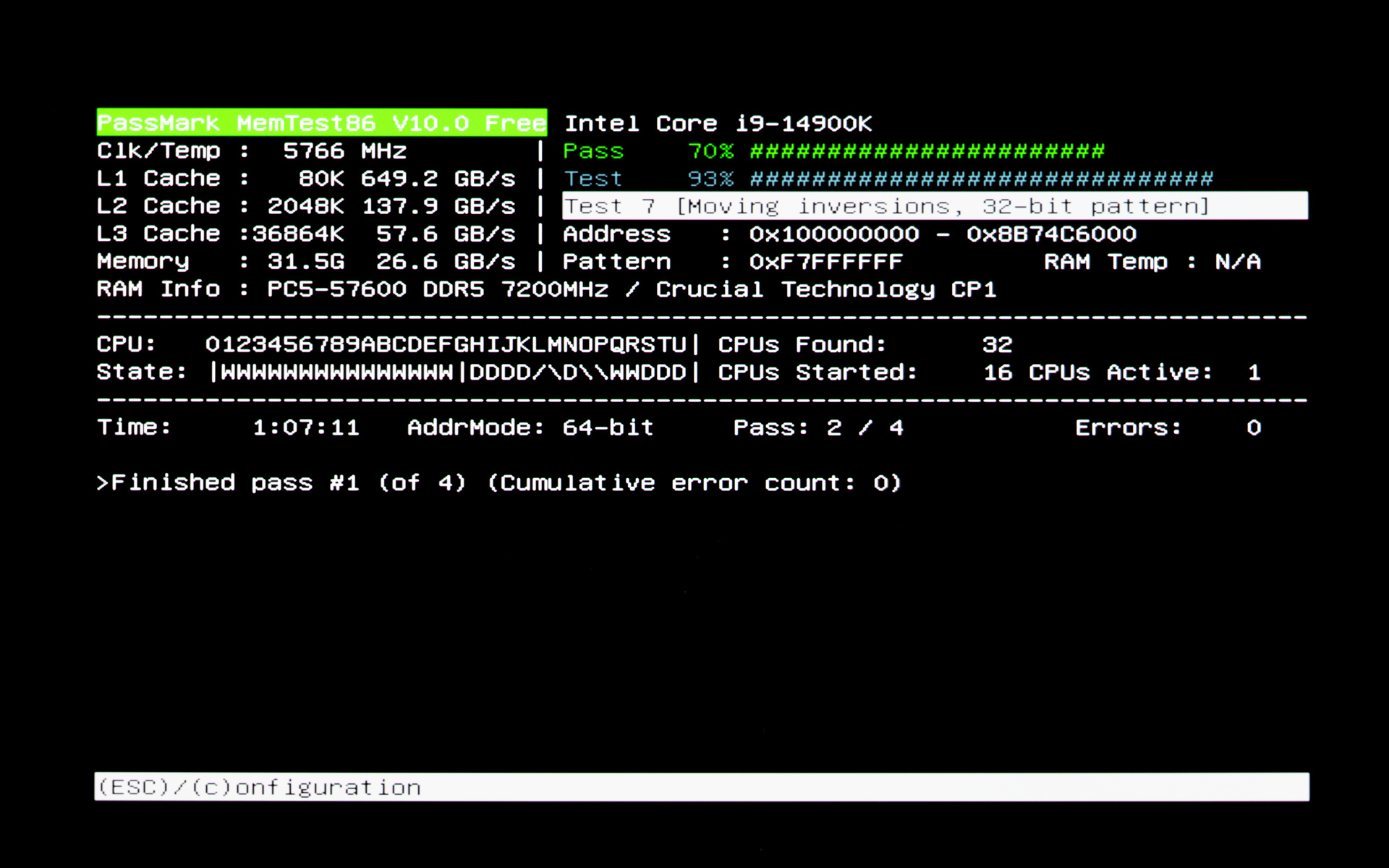1389x868 pixels.
Task: Click the L1 Cache 80K 649.2 GB/s row
Action: [x=306, y=179]
